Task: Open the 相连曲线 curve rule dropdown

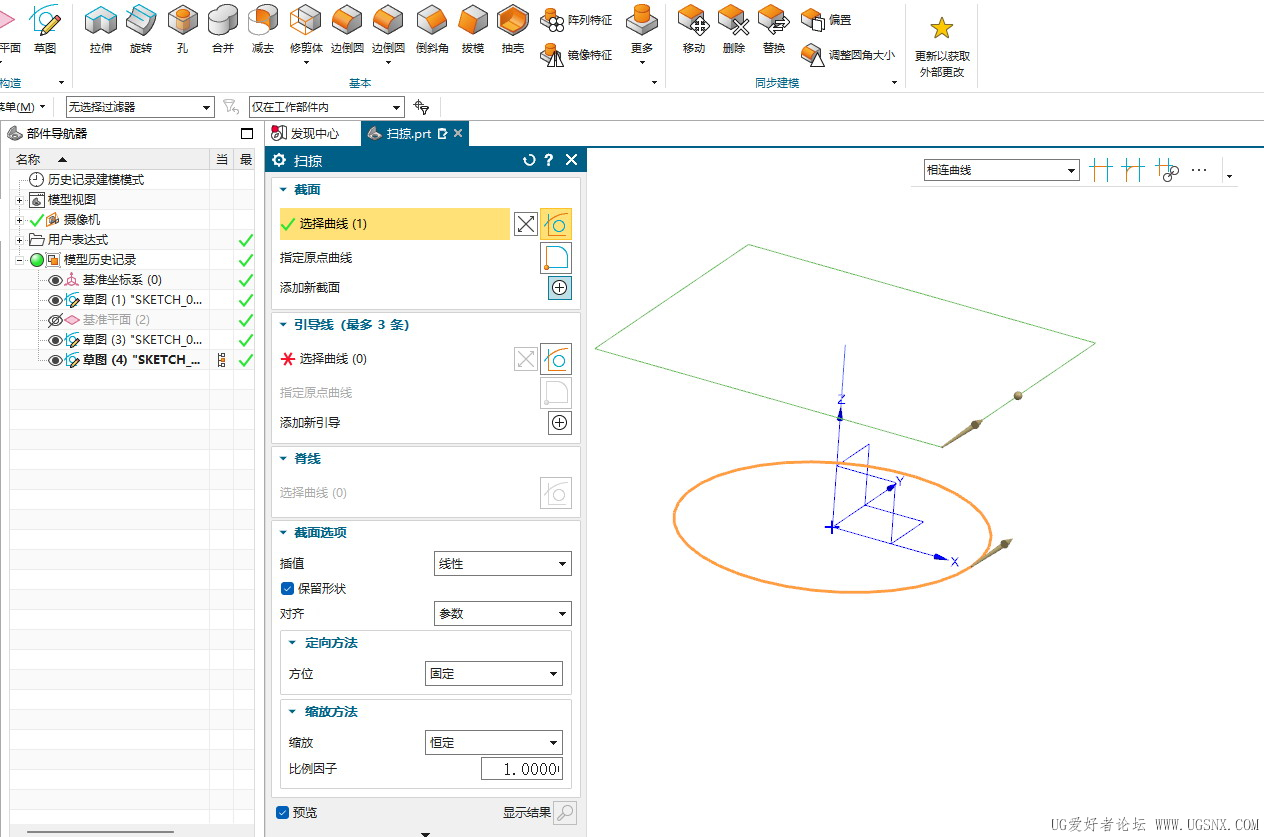Action: (1002, 170)
